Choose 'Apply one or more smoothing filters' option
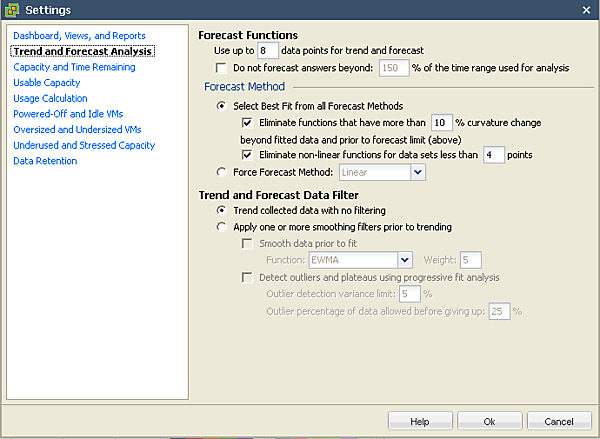600x439 pixels. (222, 227)
